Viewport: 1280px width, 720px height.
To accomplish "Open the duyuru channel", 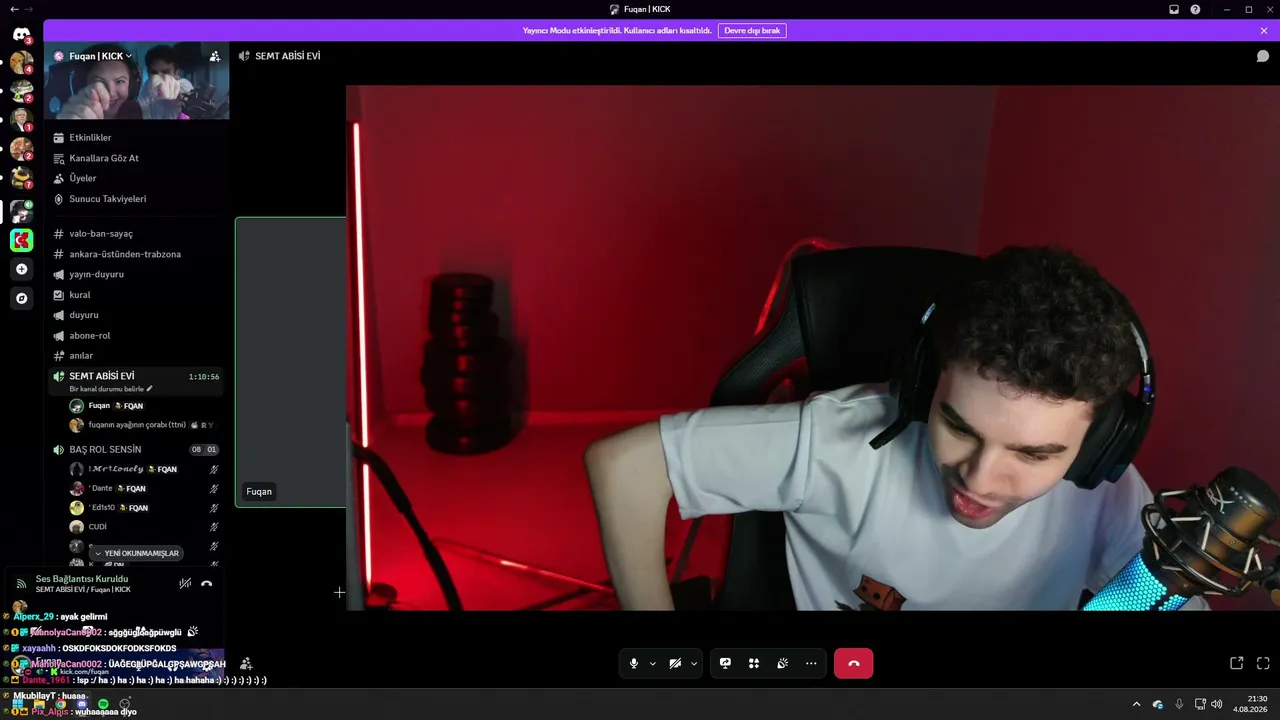I will [136, 315].
